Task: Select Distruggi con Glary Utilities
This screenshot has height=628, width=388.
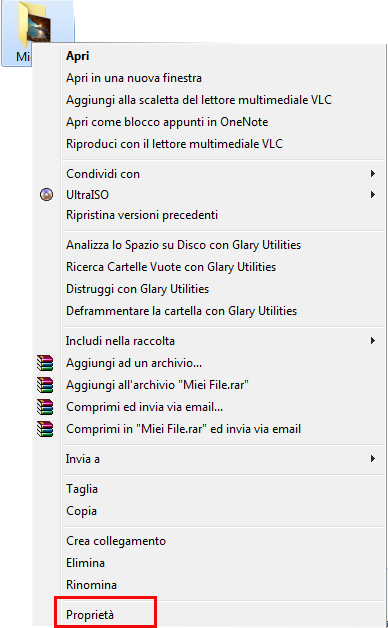Action: [x=137, y=289]
